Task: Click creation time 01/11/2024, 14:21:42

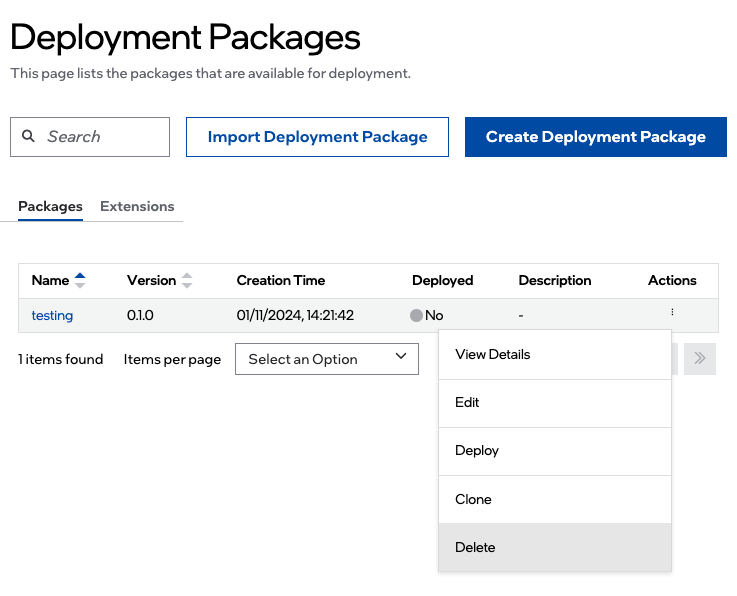Action: [295, 315]
